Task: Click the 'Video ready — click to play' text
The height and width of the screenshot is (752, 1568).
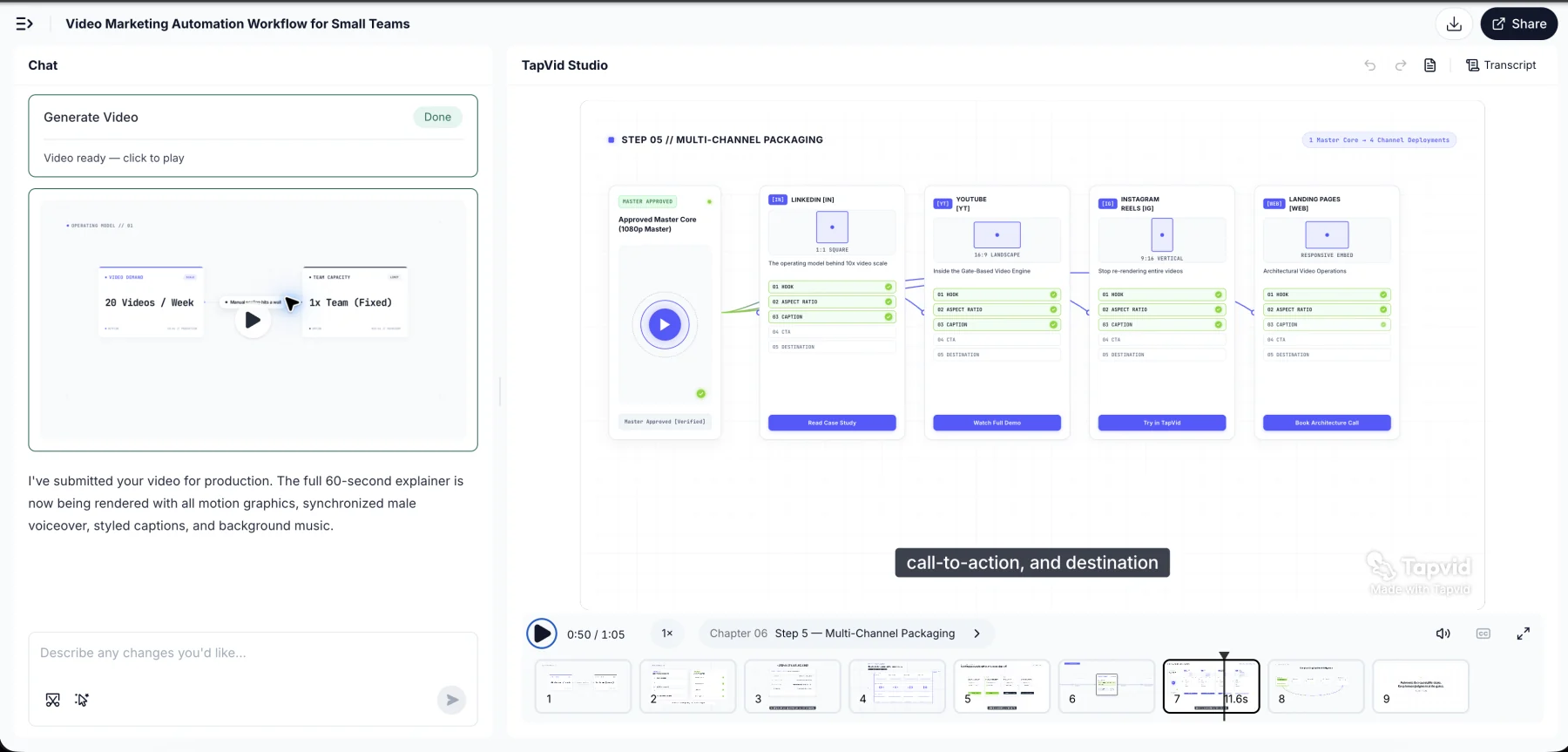Action: 114,158
